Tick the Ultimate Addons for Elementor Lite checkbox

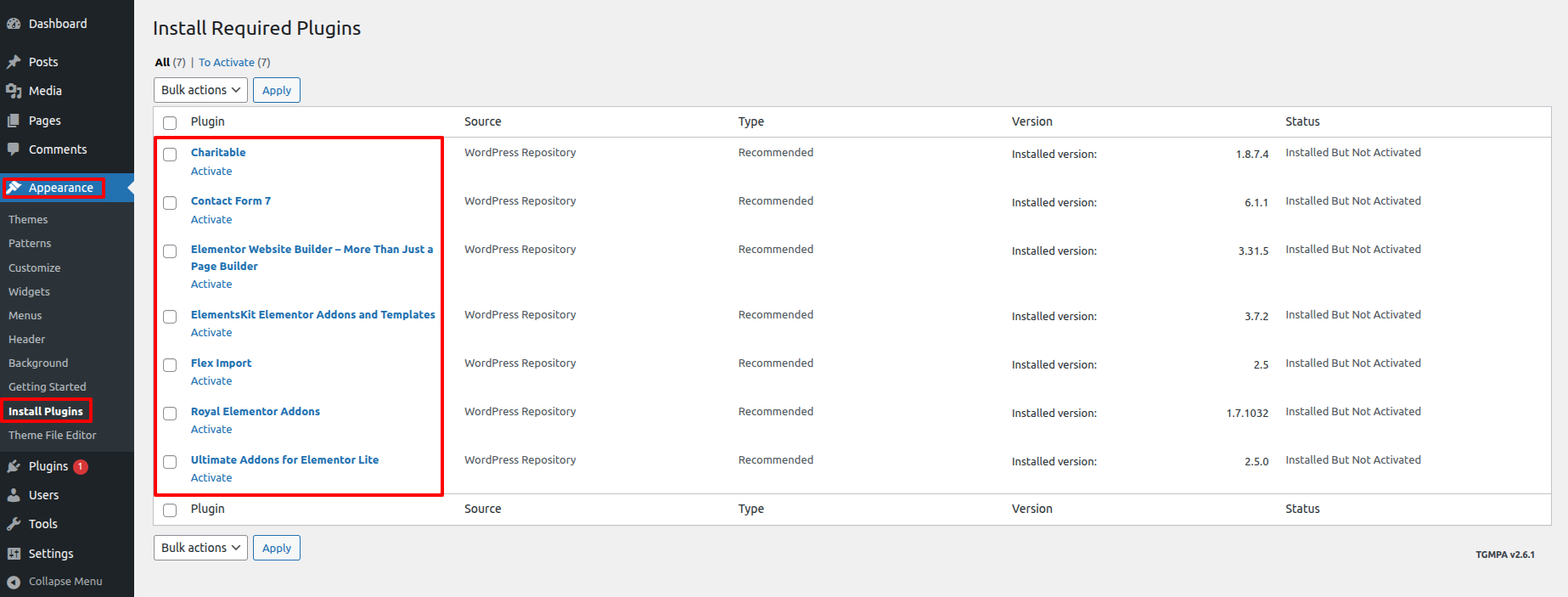tap(170, 462)
